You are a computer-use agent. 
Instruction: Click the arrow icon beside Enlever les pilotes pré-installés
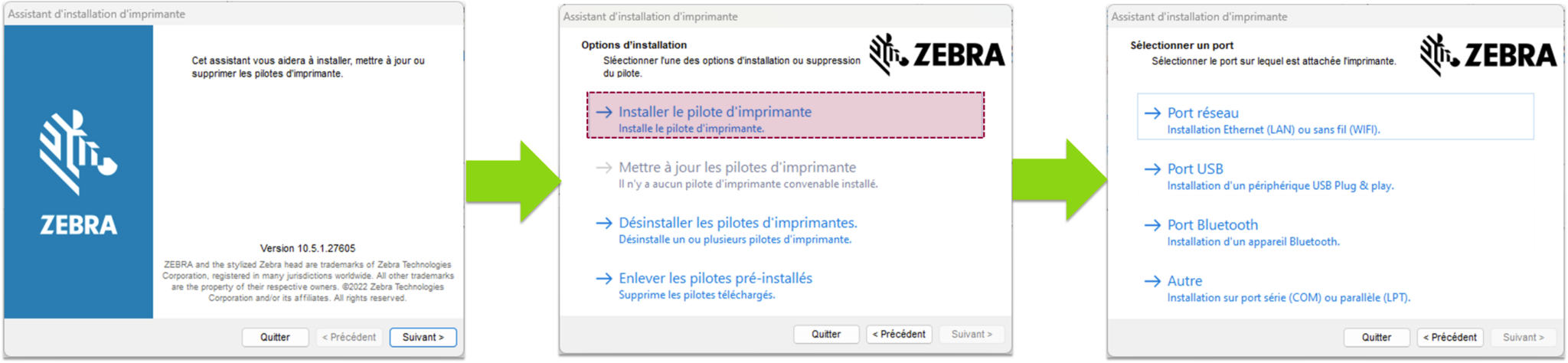pyautogui.click(x=604, y=279)
